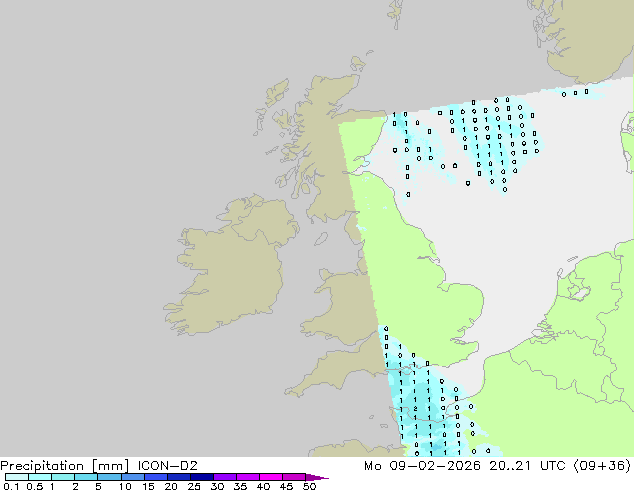Click the '[mm]' unit label
The width and height of the screenshot is (634, 490).
pos(111,466)
